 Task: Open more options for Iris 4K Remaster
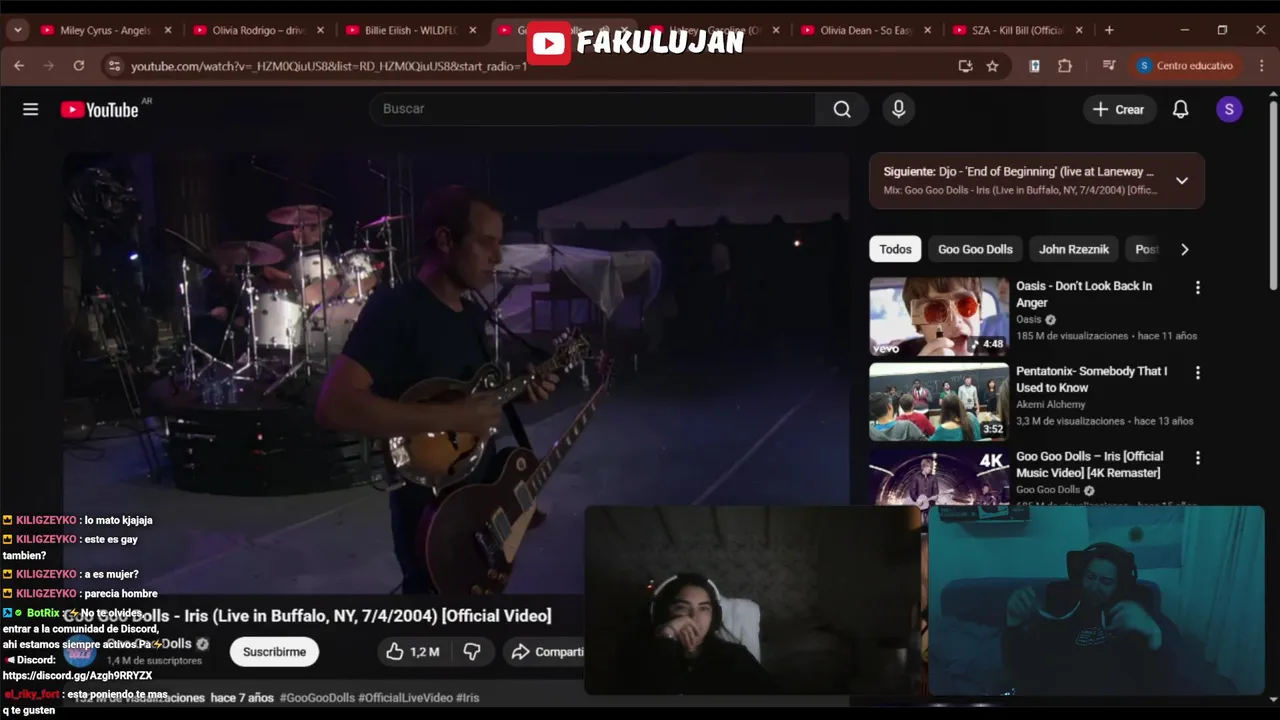click(x=1197, y=458)
